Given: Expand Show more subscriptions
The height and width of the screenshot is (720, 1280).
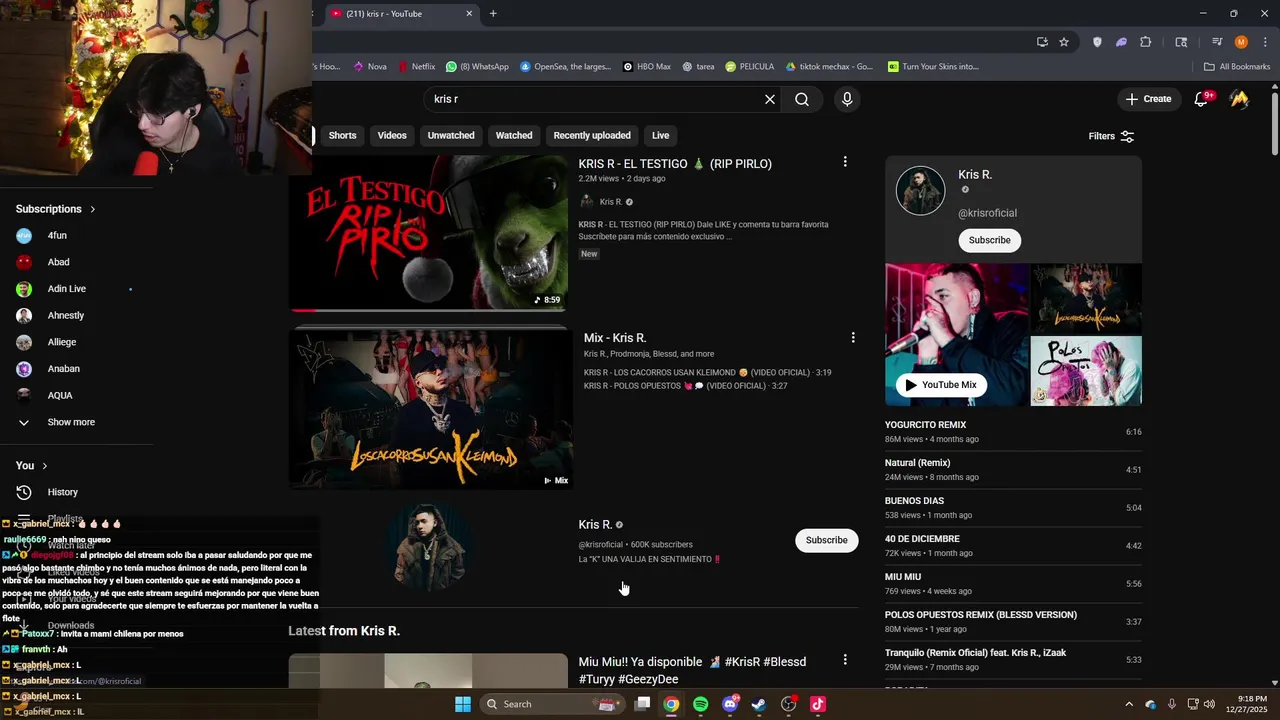Looking at the screenshot, I should (71, 422).
